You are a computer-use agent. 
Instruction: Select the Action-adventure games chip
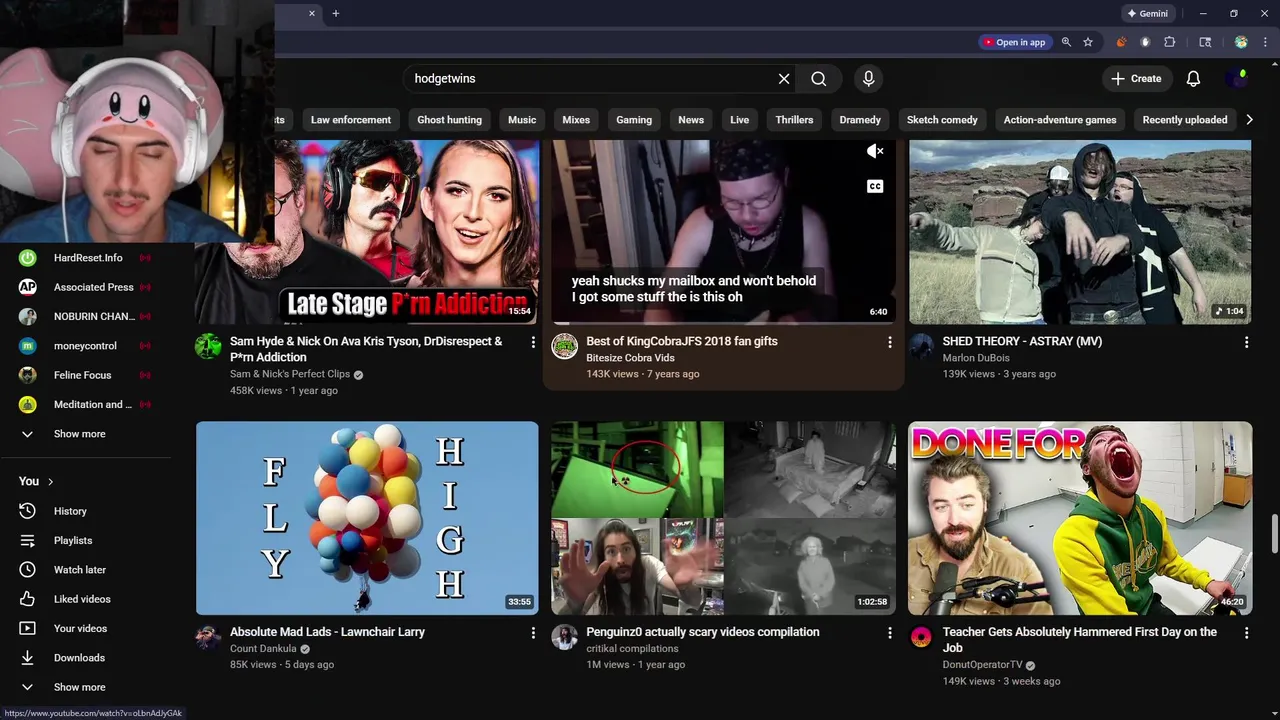1060,120
